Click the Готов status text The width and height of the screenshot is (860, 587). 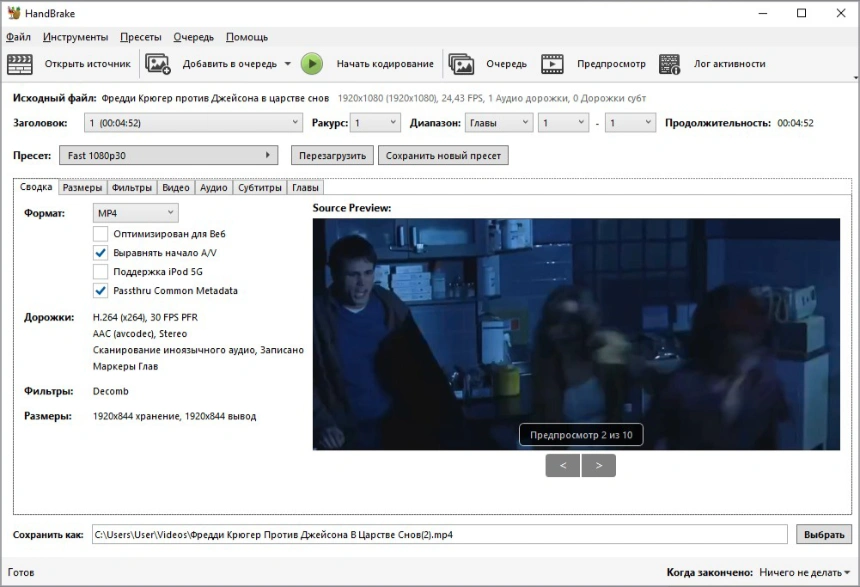tap(21, 572)
